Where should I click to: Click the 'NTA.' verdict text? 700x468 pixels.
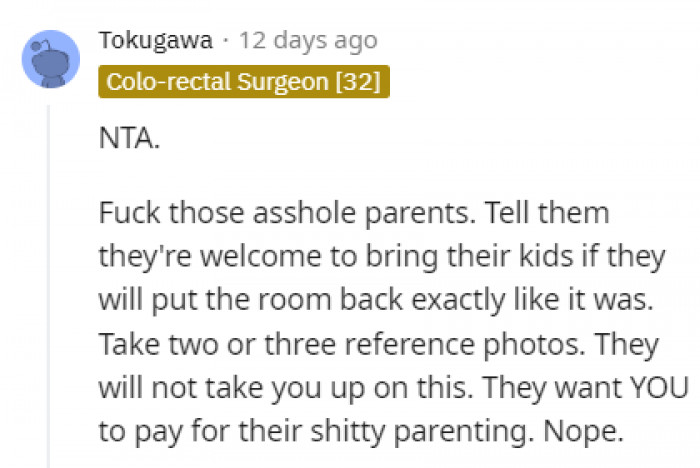click(129, 138)
